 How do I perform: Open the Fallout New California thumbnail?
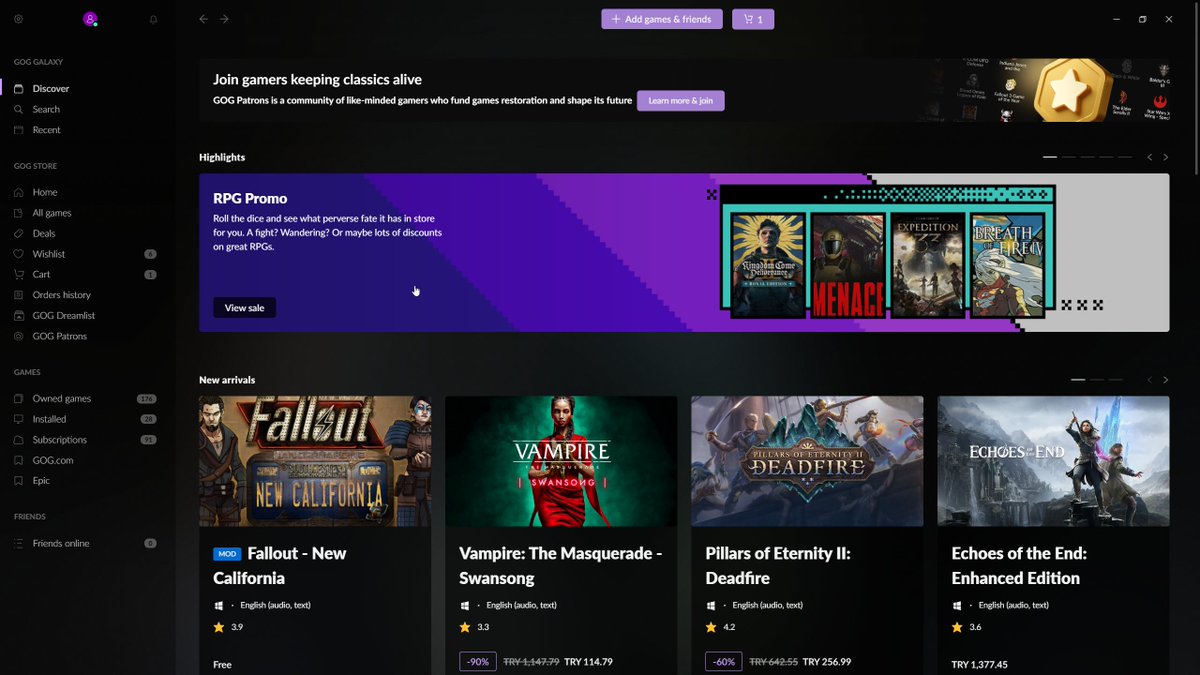tap(315, 461)
